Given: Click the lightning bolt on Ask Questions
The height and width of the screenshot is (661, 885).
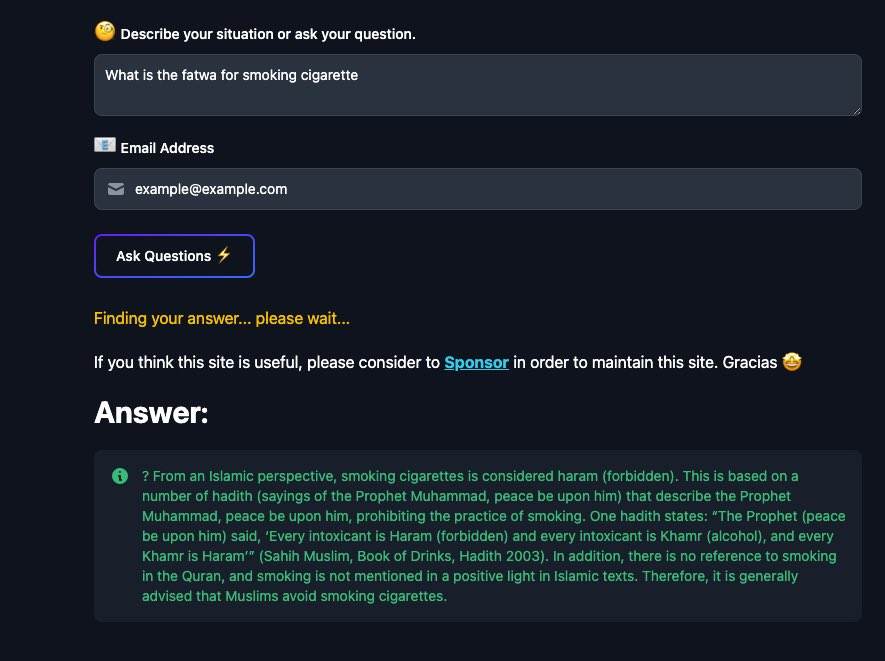Looking at the screenshot, I should (x=224, y=255).
